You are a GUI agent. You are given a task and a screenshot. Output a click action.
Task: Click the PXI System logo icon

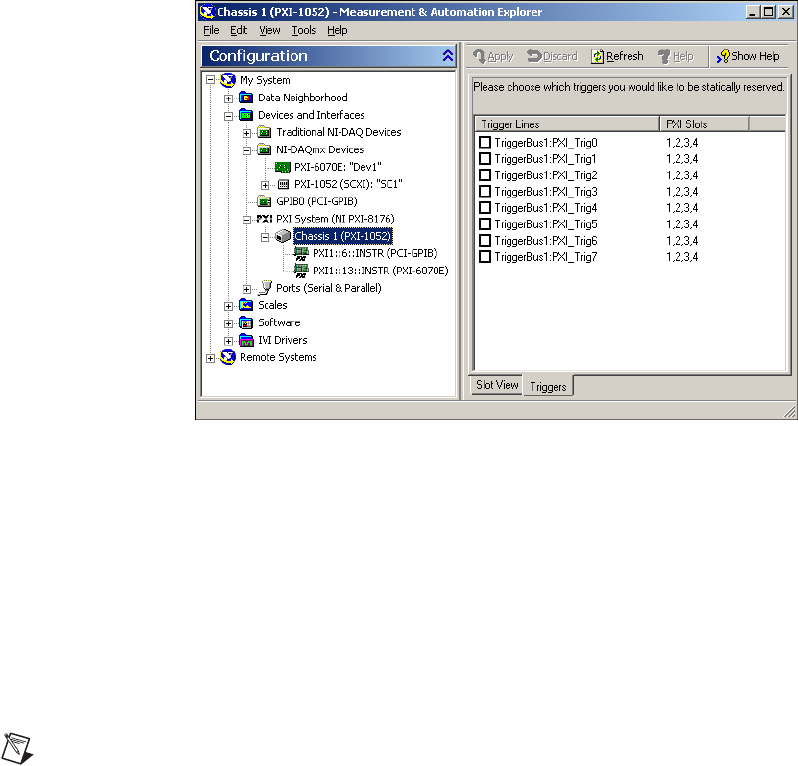264,219
